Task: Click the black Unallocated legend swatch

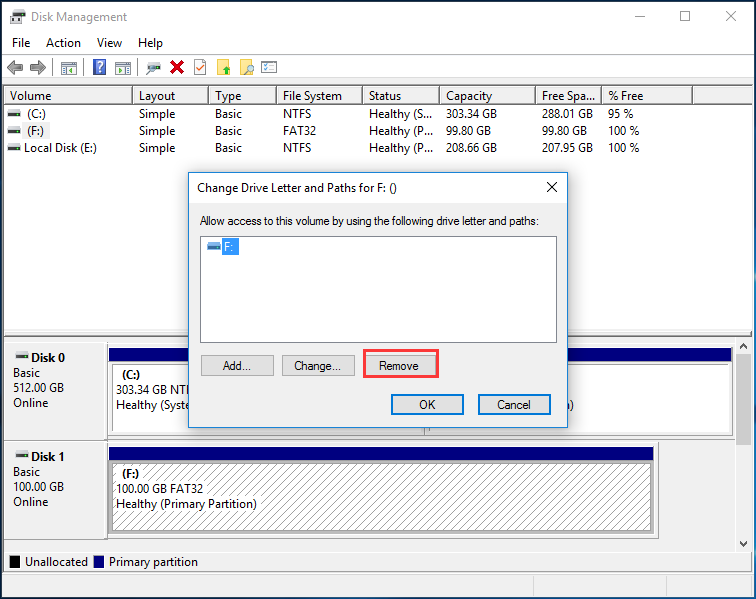Action: [15, 562]
